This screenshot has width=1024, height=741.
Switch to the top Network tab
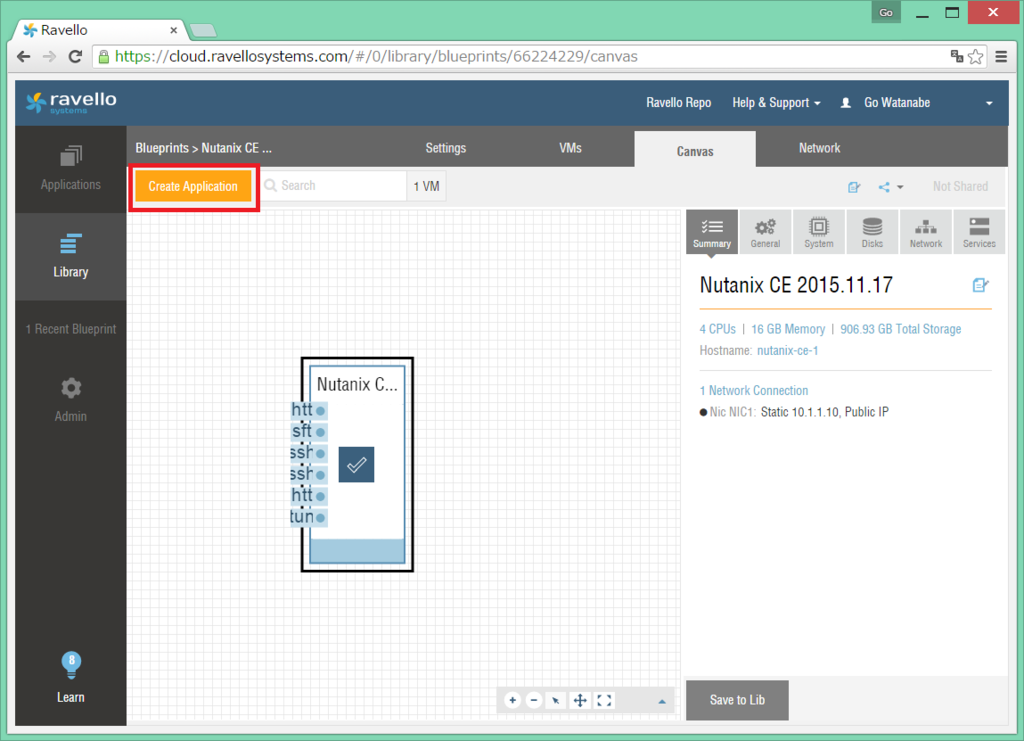click(x=819, y=148)
